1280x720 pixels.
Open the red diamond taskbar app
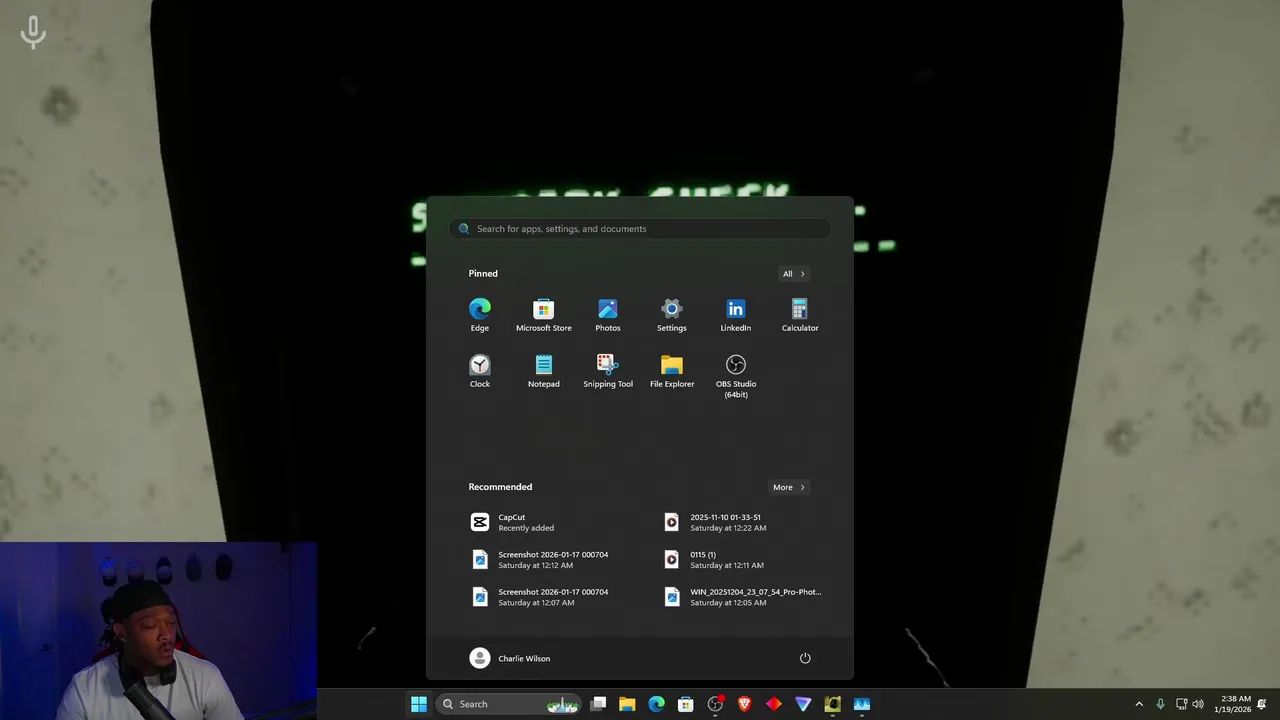click(x=774, y=704)
